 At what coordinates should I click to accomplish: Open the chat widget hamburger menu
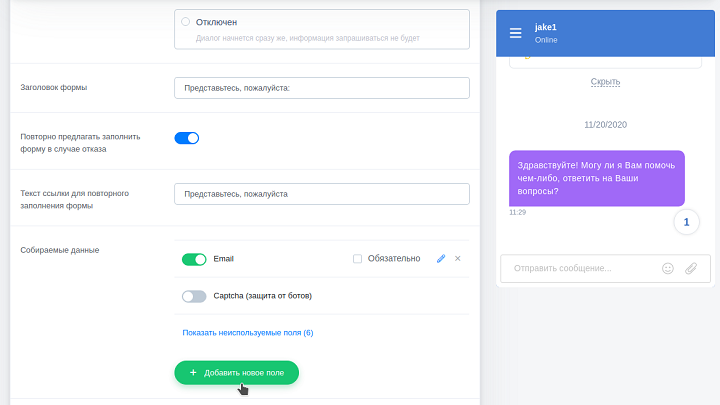coord(515,33)
